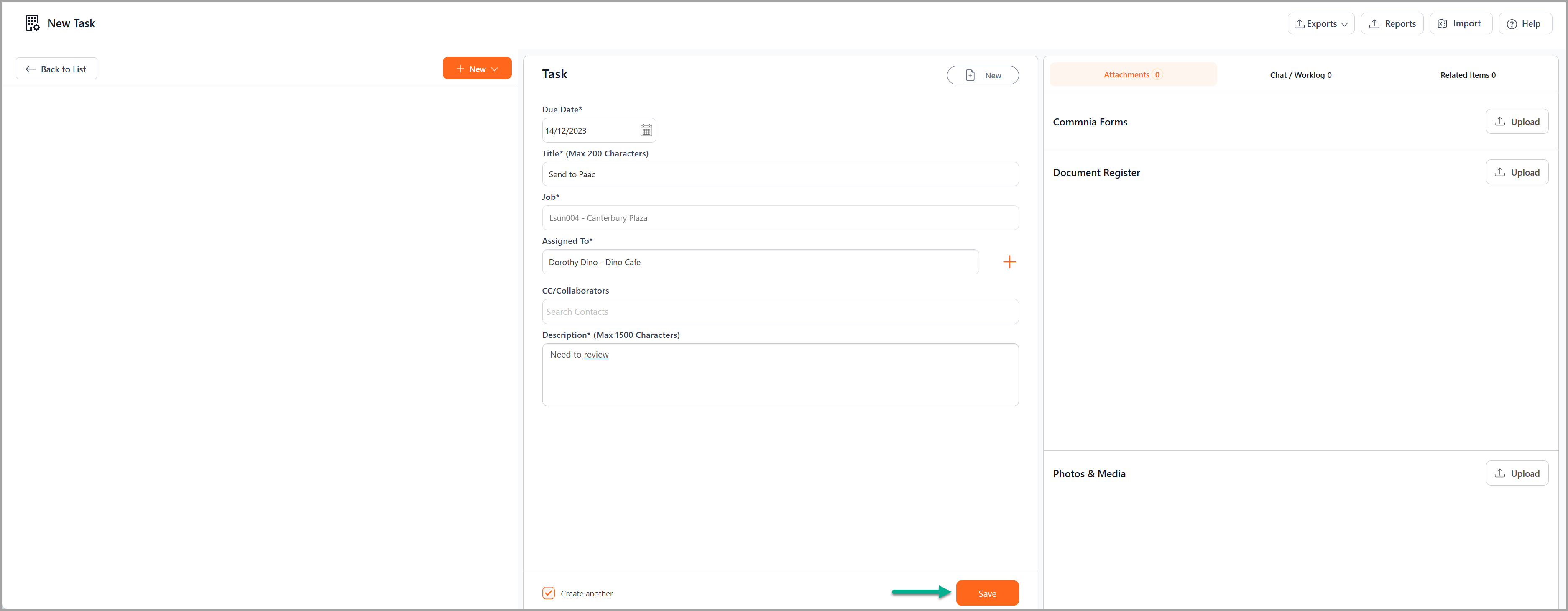
Task: Focus the CC/Collaborators Search Contacts field
Action: [780, 312]
